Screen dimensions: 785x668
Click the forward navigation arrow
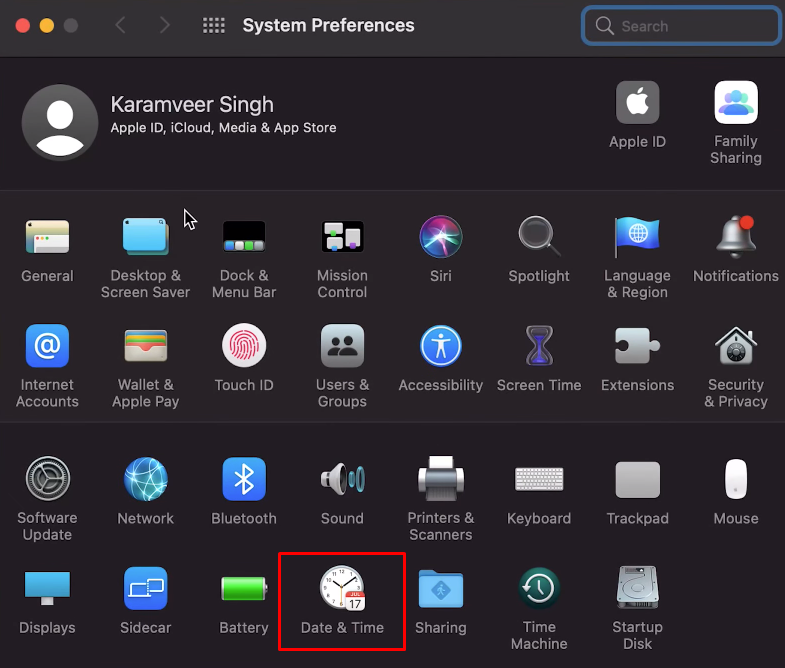(165, 25)
